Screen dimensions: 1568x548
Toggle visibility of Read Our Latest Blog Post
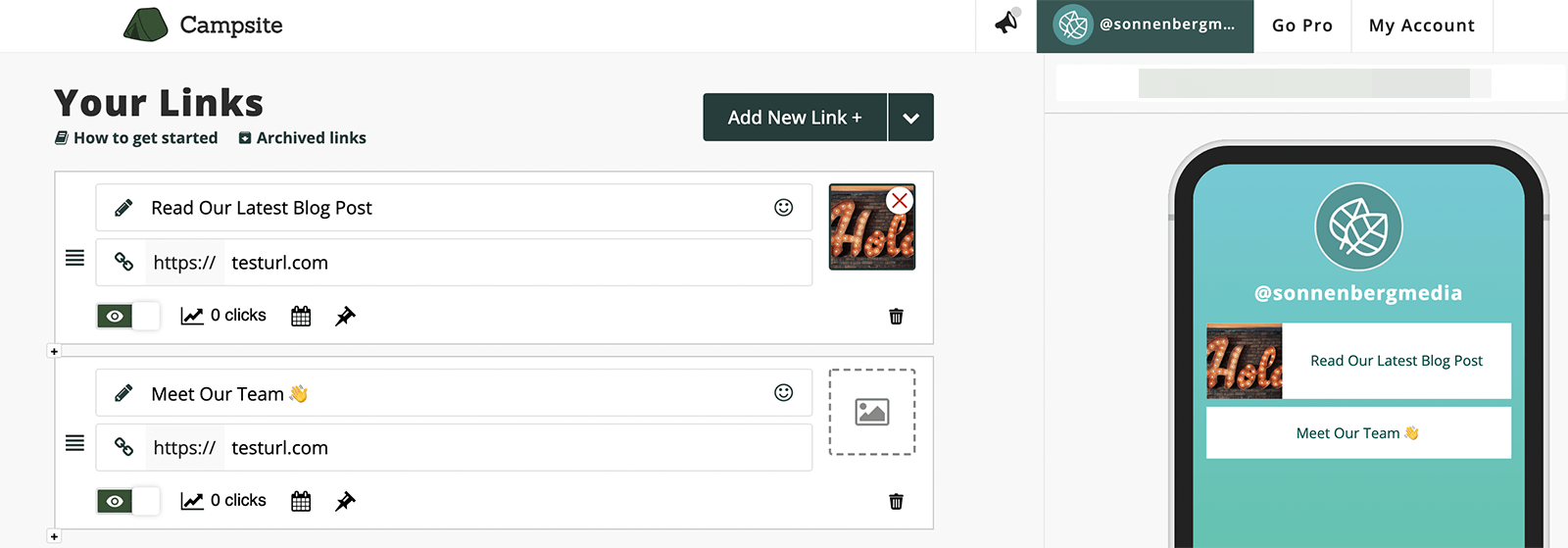point(127,316)
